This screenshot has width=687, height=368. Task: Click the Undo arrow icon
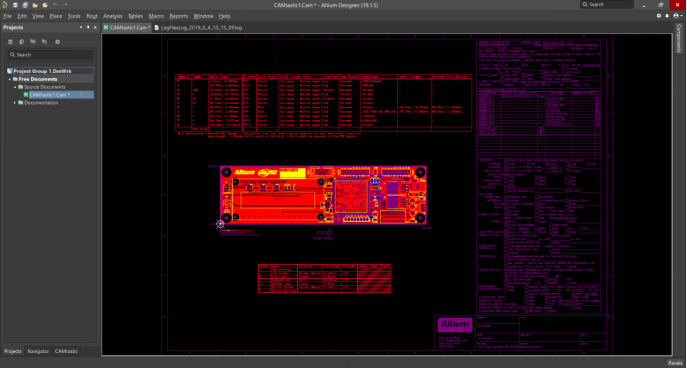click(55, 5)
